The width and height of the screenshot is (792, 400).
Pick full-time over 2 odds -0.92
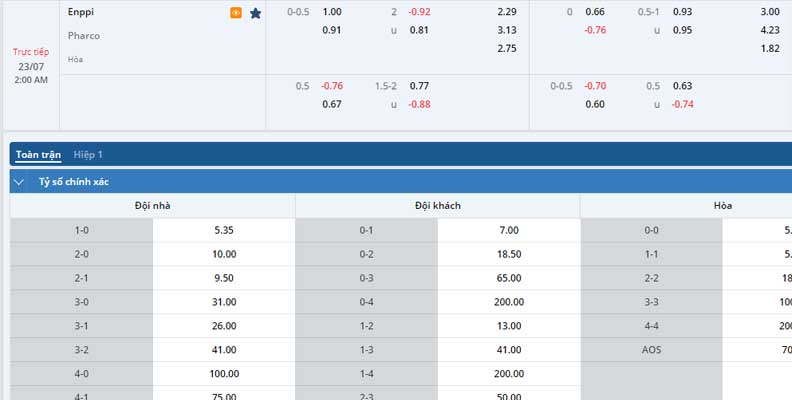tap(419, 12)
